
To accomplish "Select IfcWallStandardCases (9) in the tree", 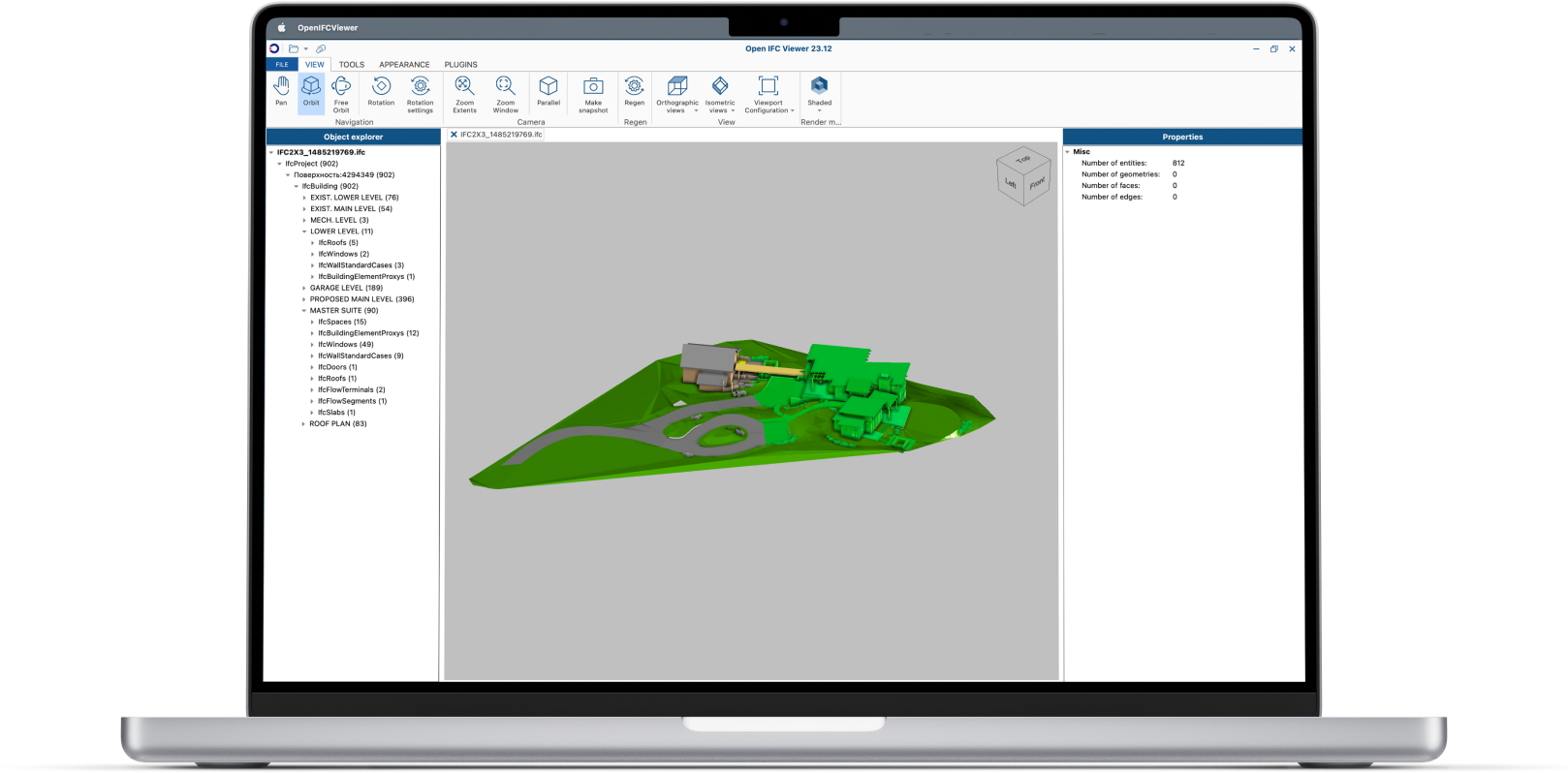I will click(361, 356).
